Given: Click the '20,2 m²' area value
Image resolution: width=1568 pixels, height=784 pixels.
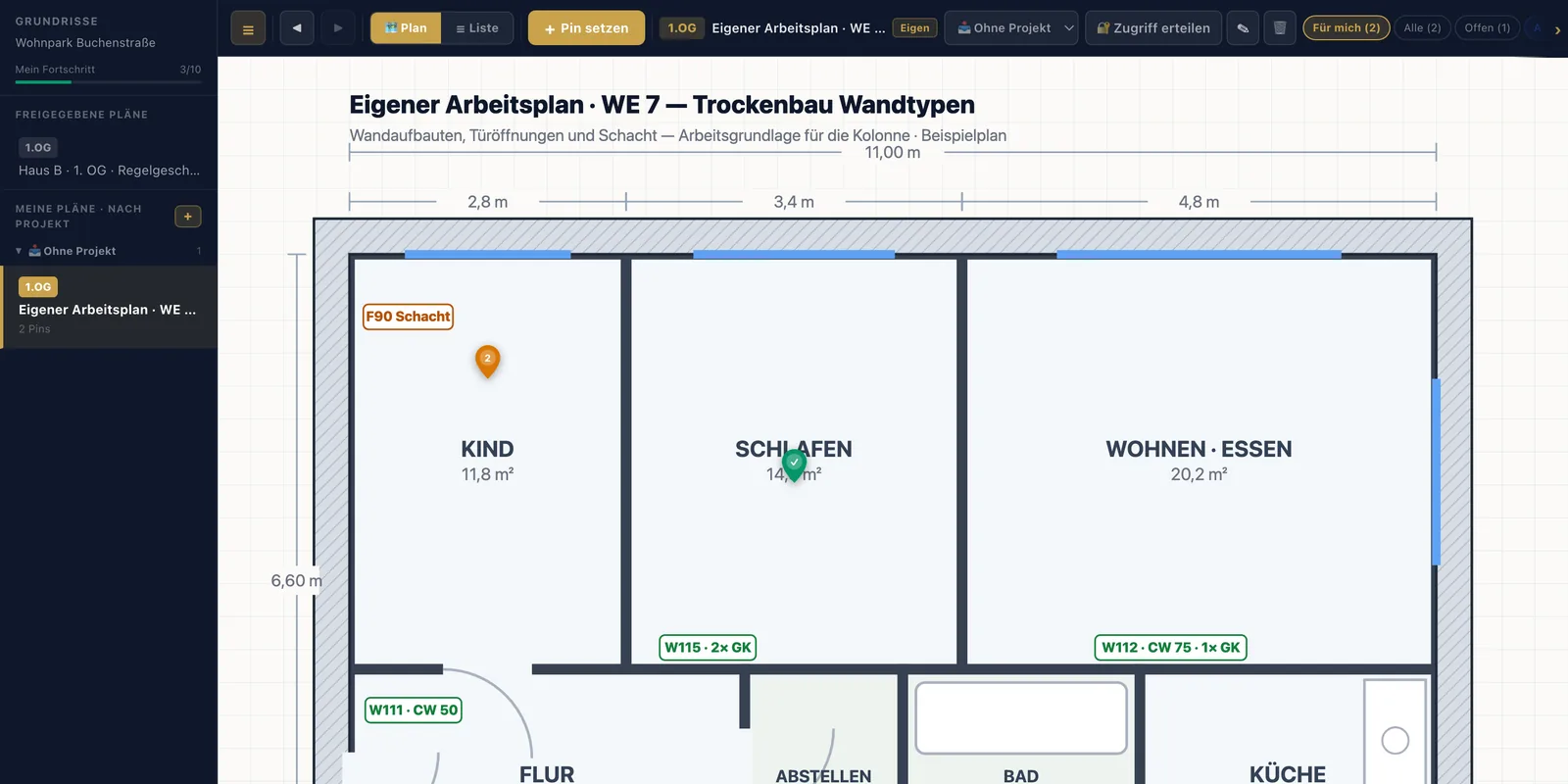Looking at the screenshot, I should tap(1199, 474).
